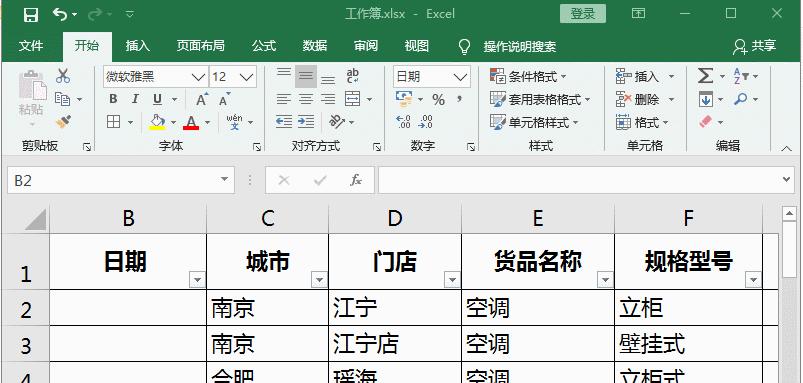Image resolution: width=803 pixels, height=383 pixels.
Task: Open the number format 日期 dropdown
Action: (460, 77)
